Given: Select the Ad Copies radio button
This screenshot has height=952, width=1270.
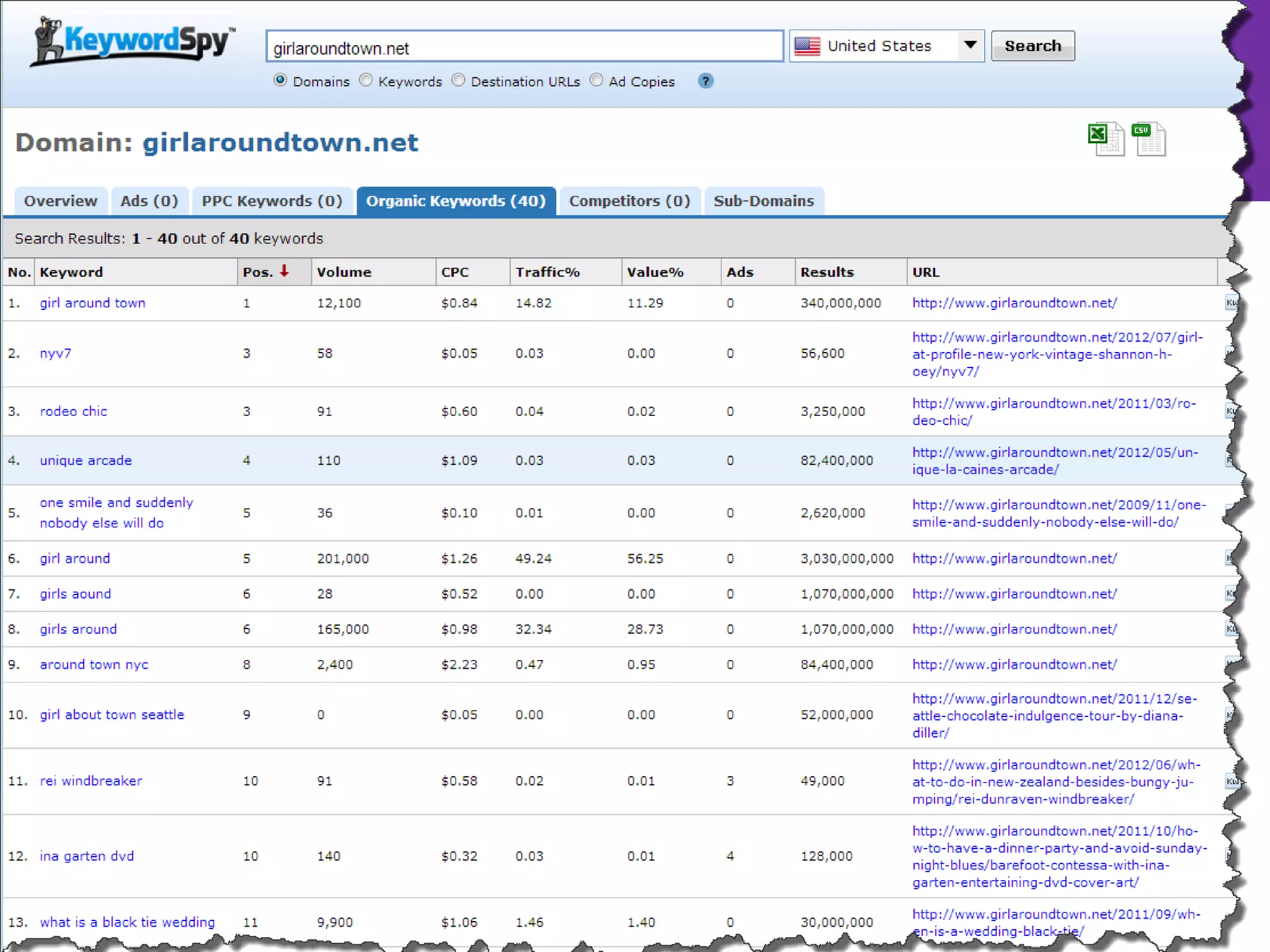Looking at the screenshot, I should pyautogui.click(x=596, y=81).
